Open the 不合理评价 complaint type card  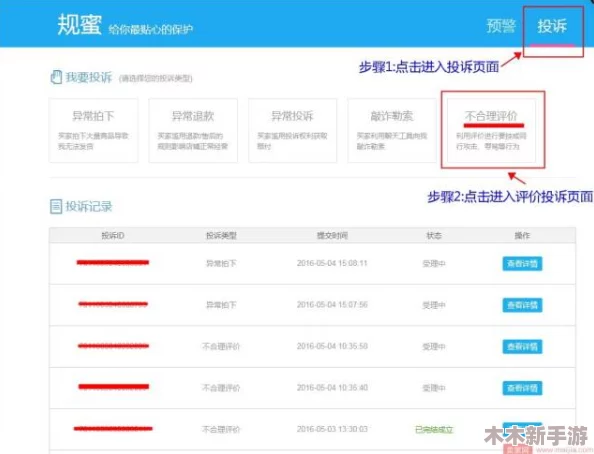(491, 130)
